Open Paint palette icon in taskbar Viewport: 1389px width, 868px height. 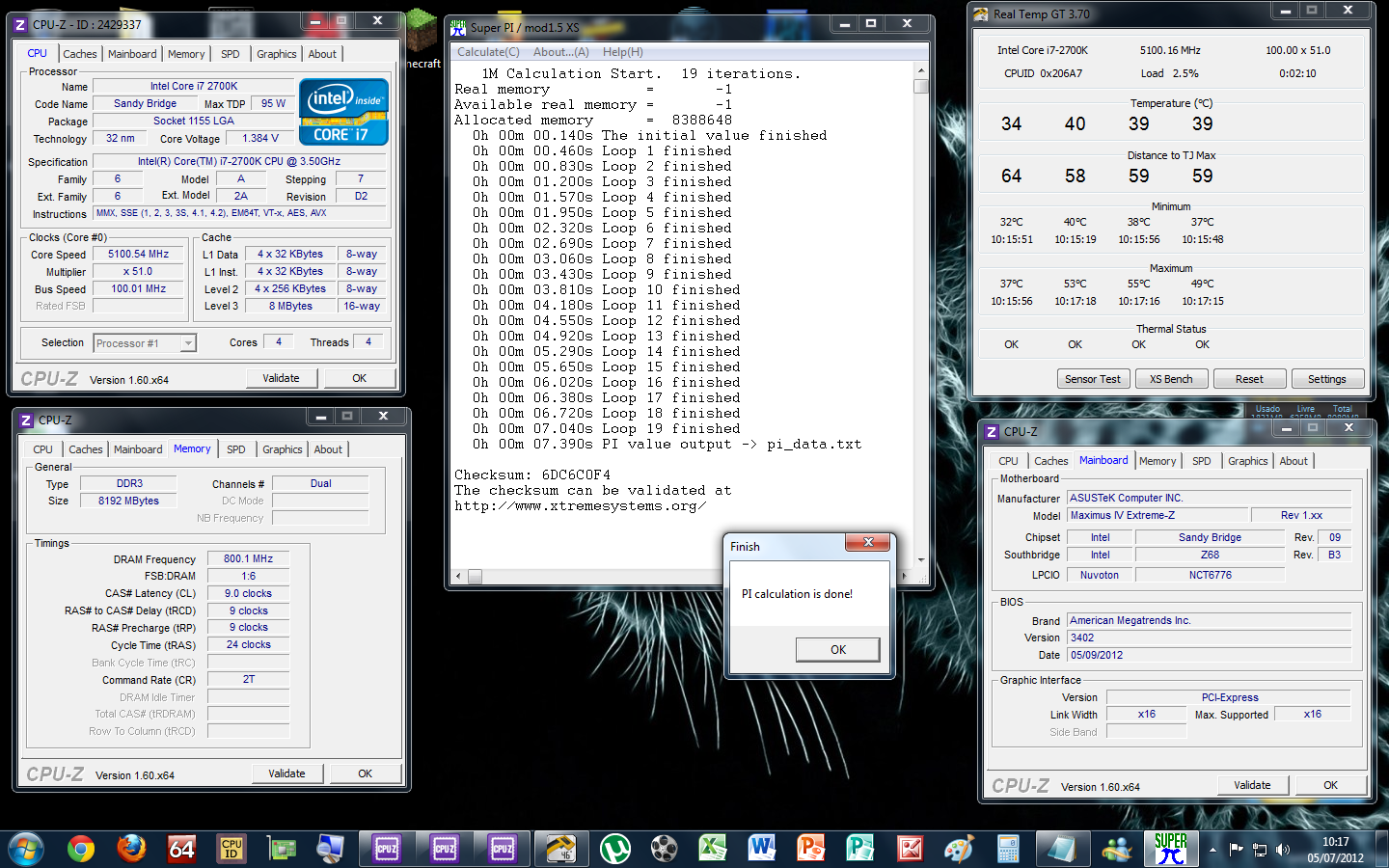pyautogui.click(x=959, y=849)
